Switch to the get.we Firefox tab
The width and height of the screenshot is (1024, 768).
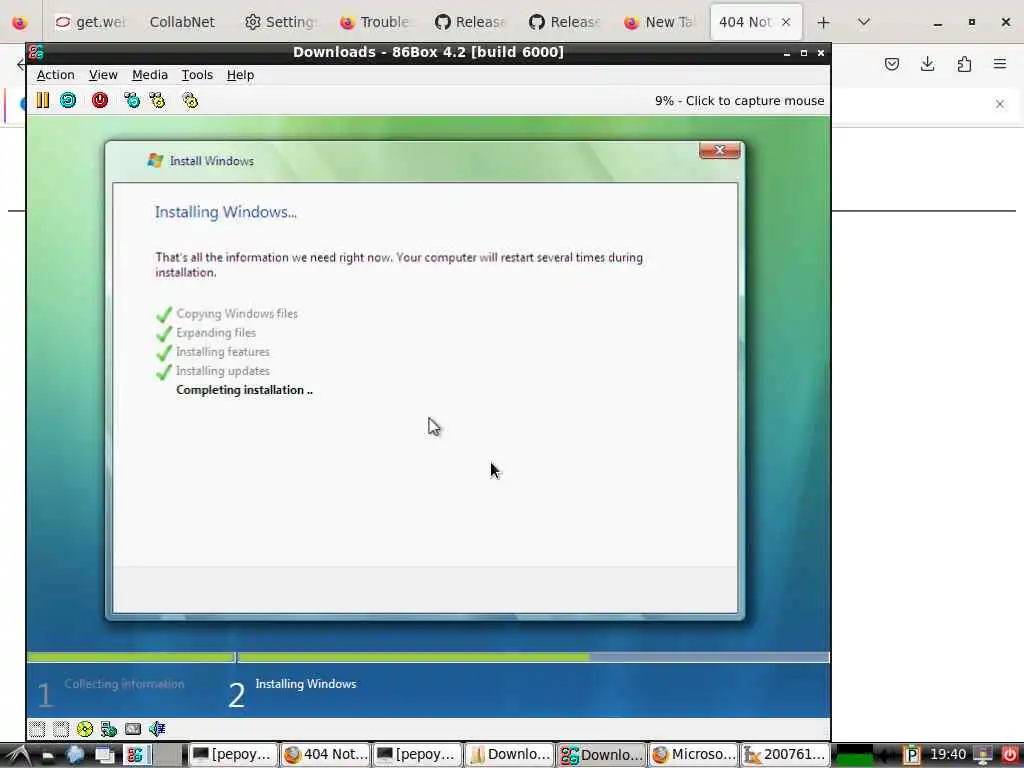(91, 22)
